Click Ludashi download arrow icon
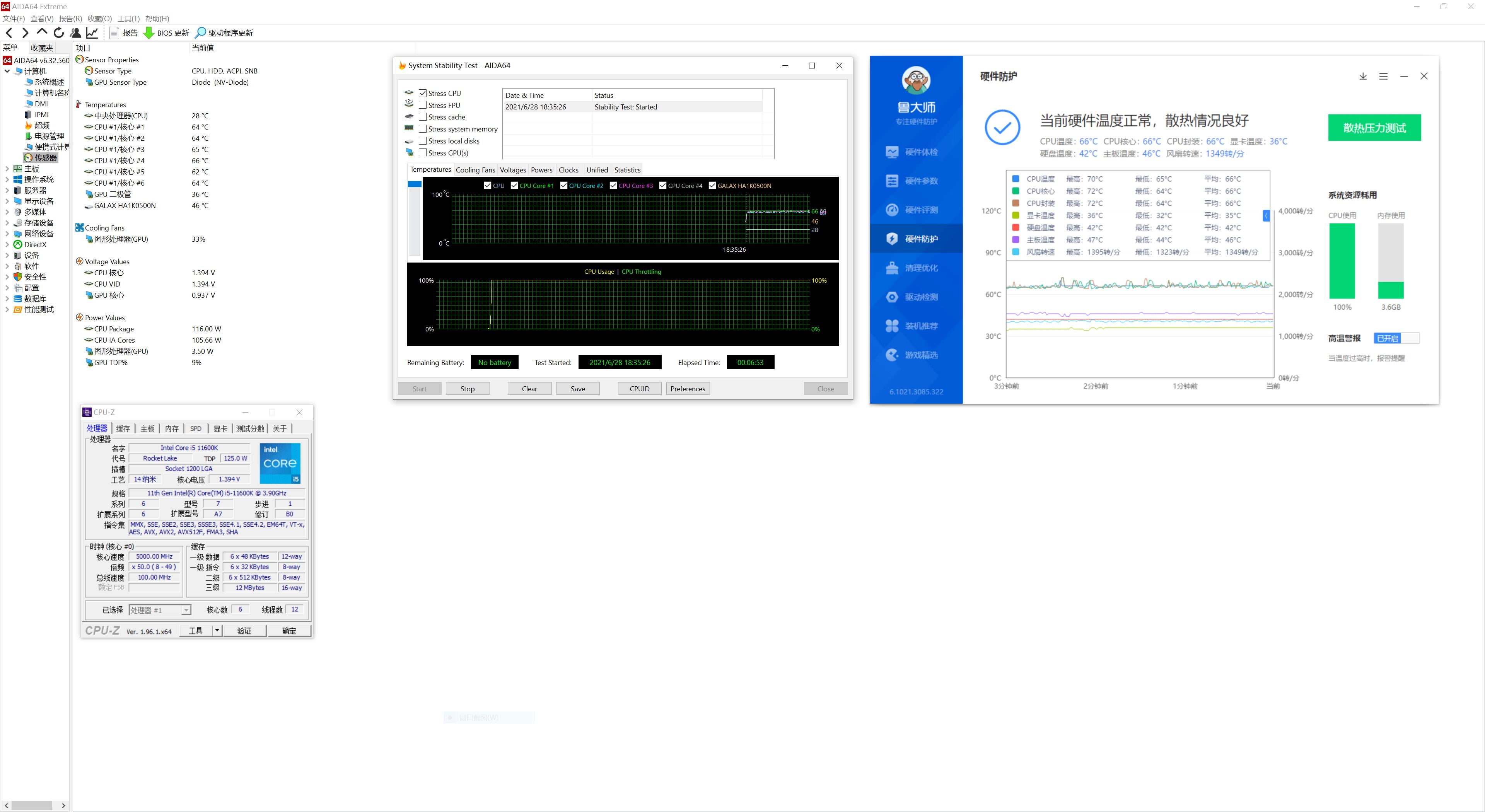Viewport: 1485px width, 812px height. pyautogui.click(x=1363, y=76)
